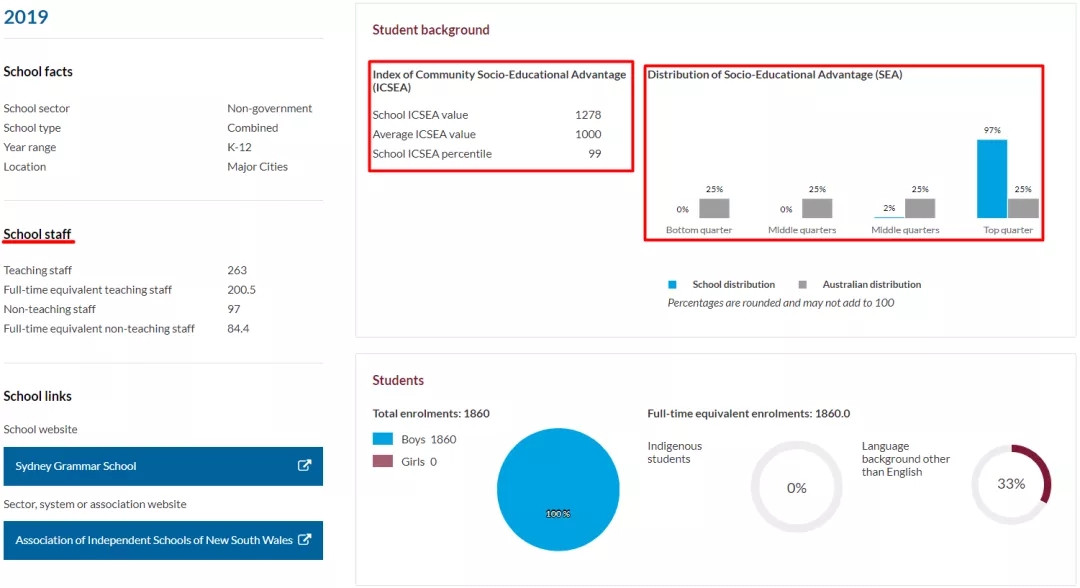Click the School website label
The width and height of the screenshot is (1080, 588).
41,429
